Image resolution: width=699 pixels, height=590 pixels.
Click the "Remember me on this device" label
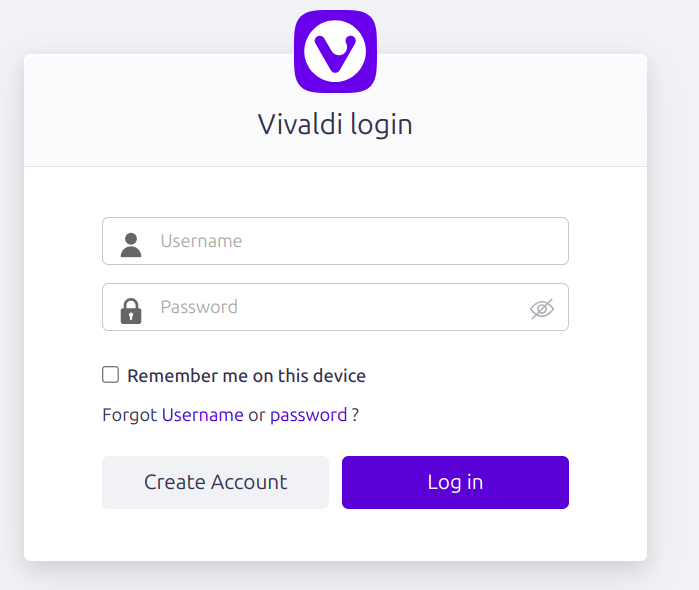pos(247,376)
